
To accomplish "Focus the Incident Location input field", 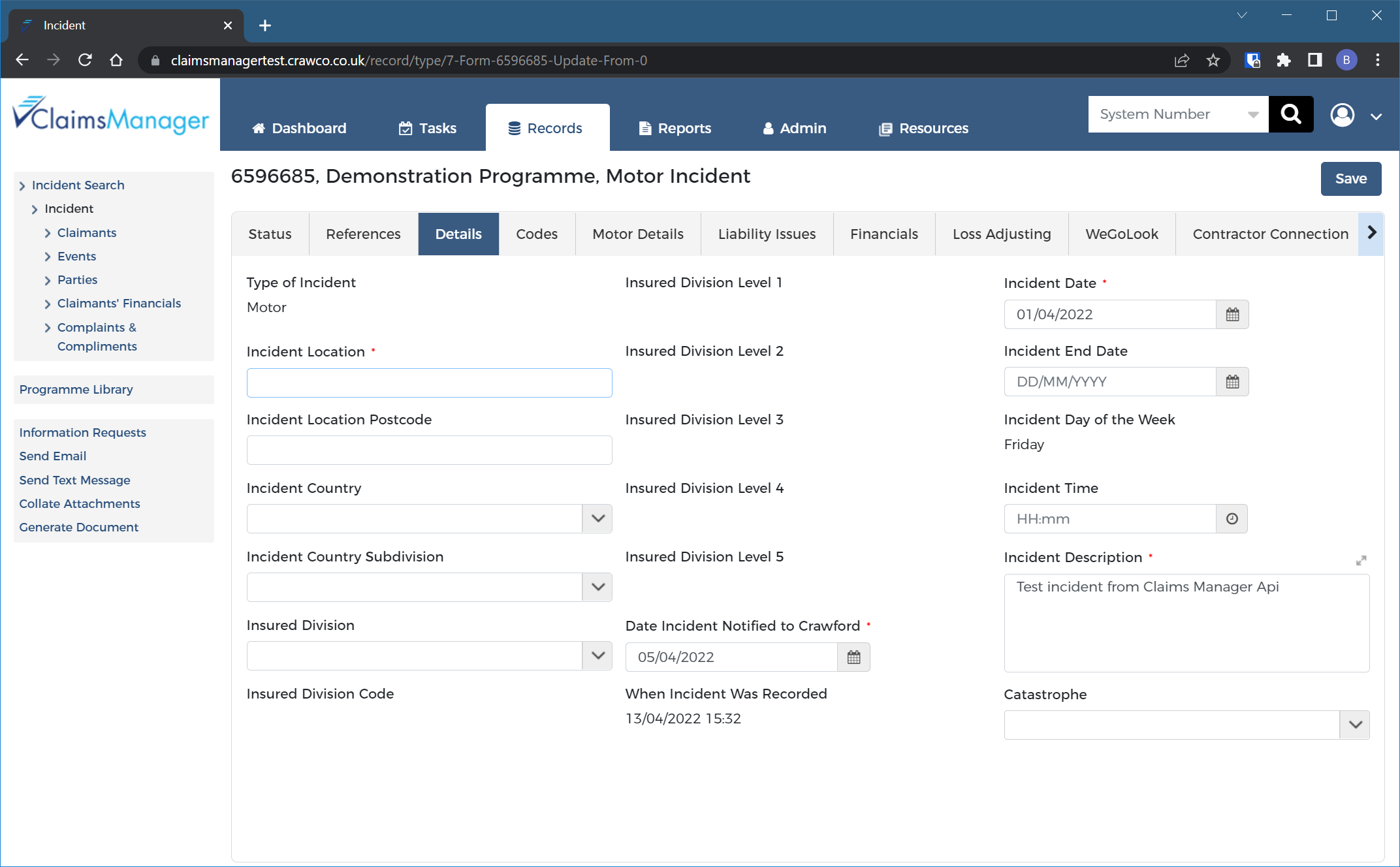I will click(429, 383).
